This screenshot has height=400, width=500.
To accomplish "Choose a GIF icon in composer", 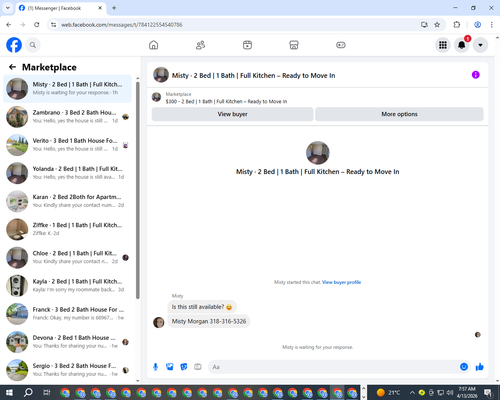I will (198, 367).
